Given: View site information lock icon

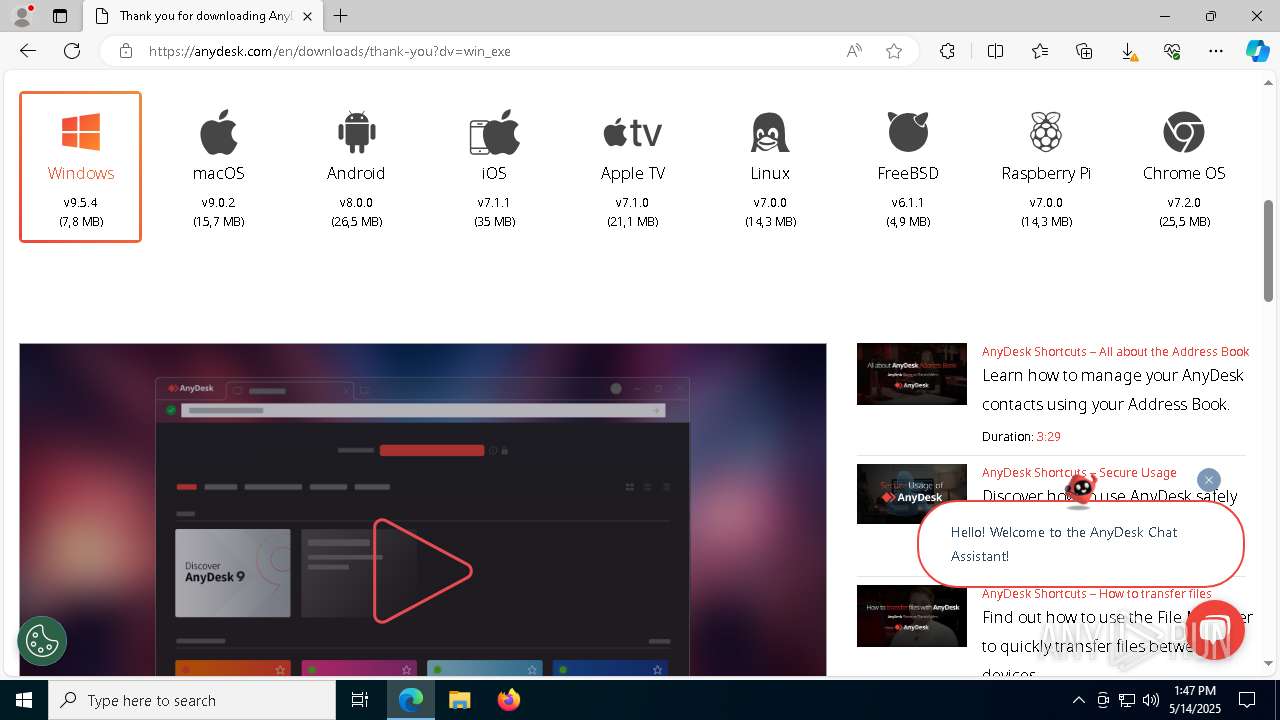Looking at the screenshot, I should tap(126, 51).
